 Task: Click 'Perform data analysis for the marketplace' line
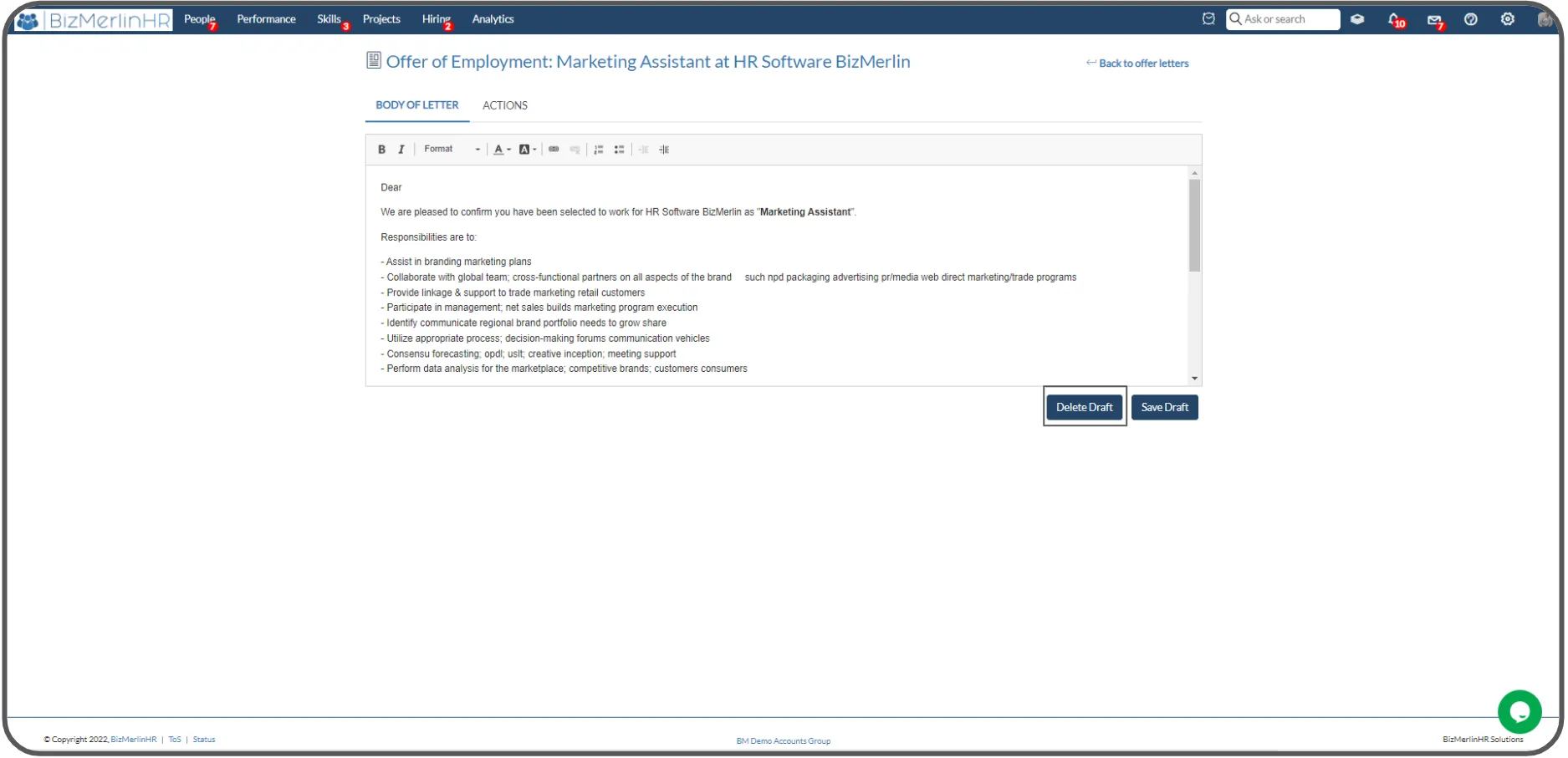pyautogui.click(x=564, y=369)
